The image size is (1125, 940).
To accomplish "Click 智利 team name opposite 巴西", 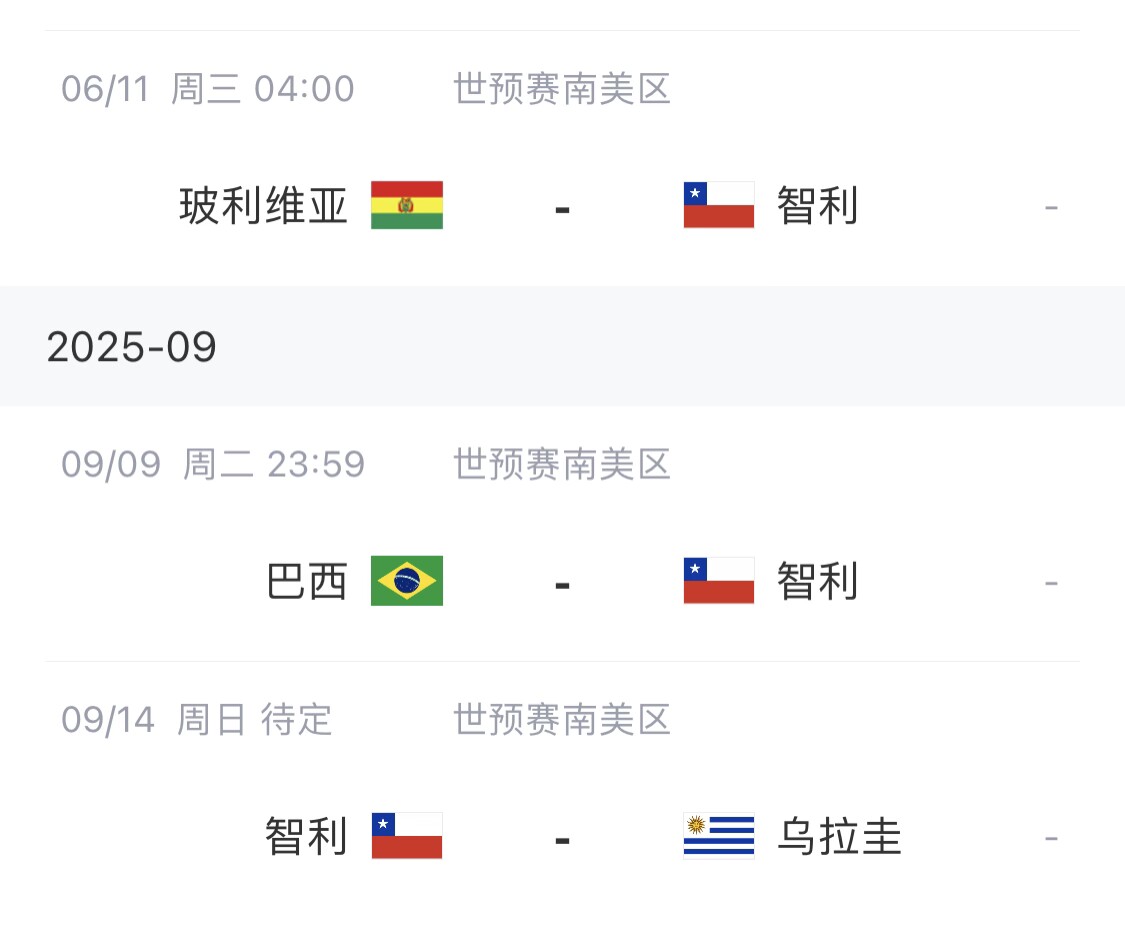I will 817,582.
